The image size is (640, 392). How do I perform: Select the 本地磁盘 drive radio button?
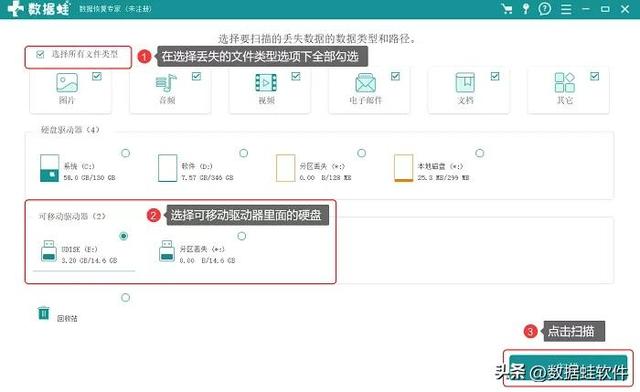pyautogui.click(x=480, y=153)
